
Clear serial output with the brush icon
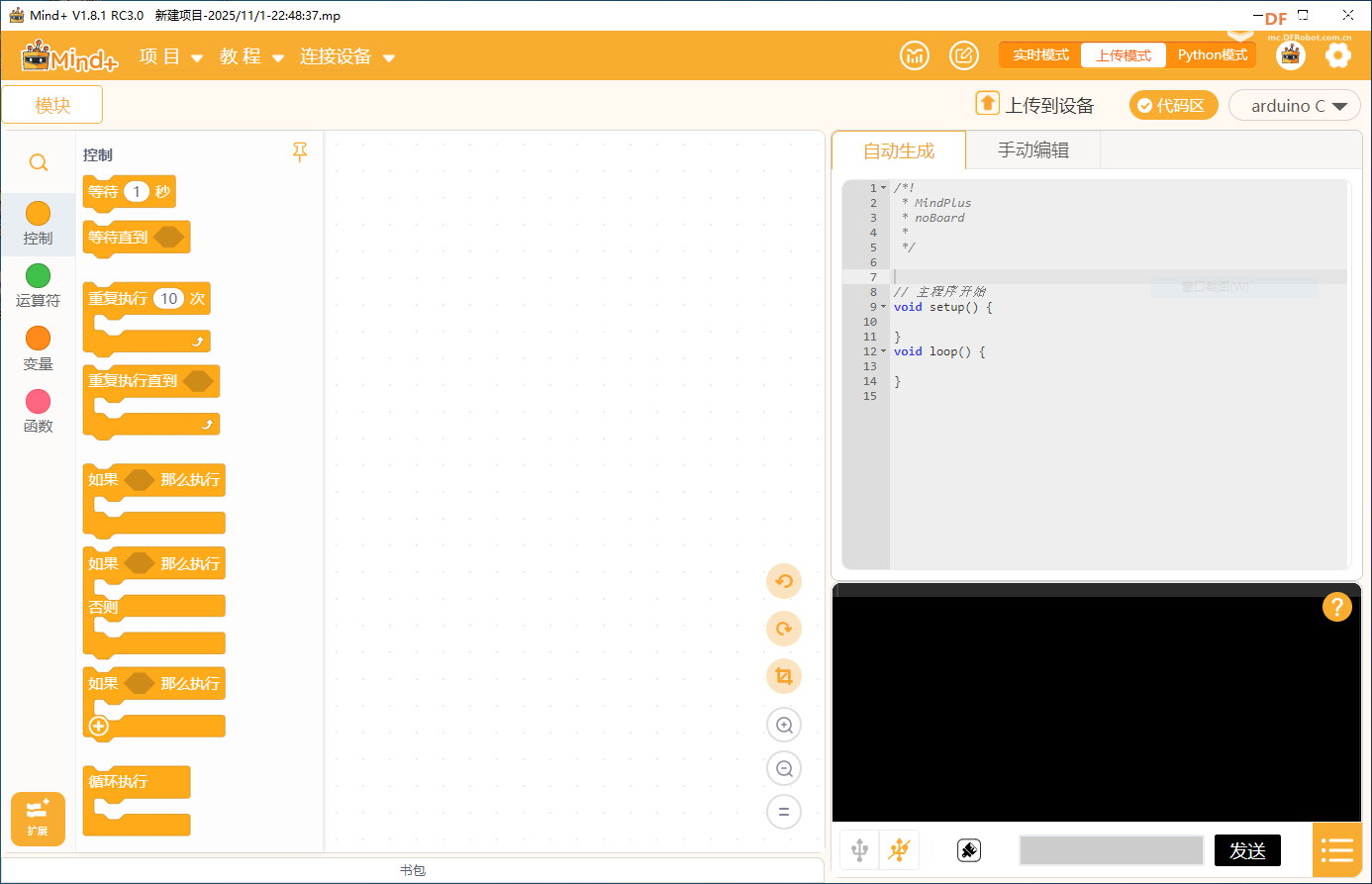[x=969, y=849]
